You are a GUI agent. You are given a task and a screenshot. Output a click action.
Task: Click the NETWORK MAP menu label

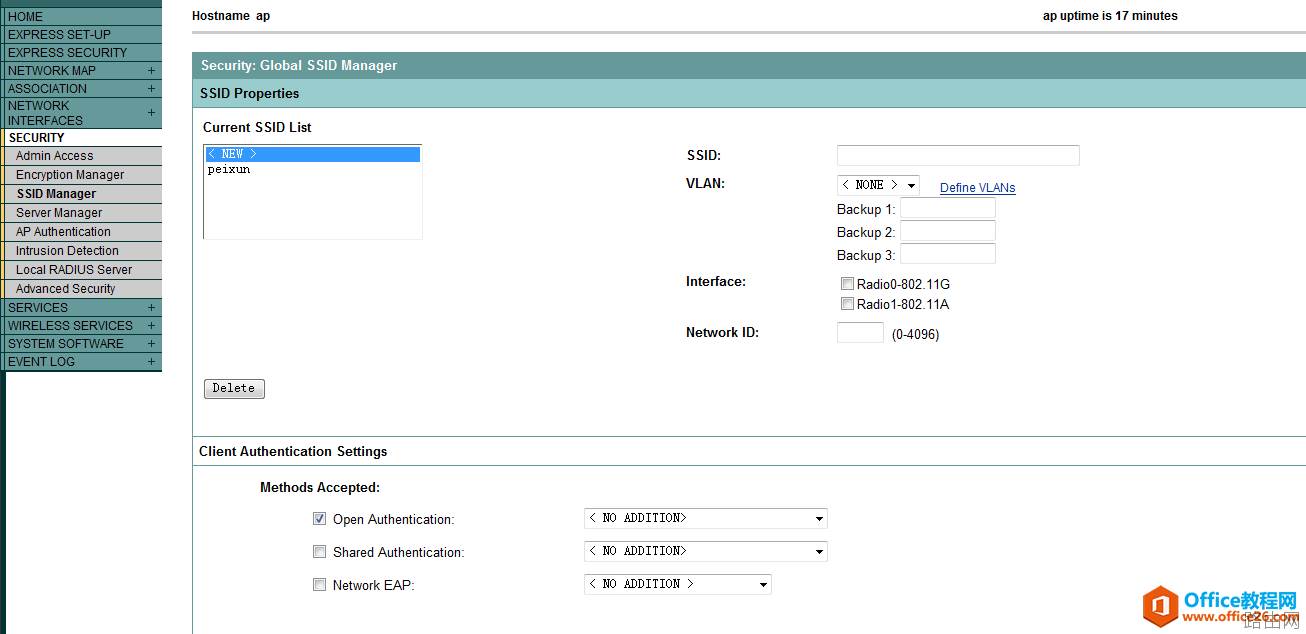pyautogui.click(x=52, y=70)
